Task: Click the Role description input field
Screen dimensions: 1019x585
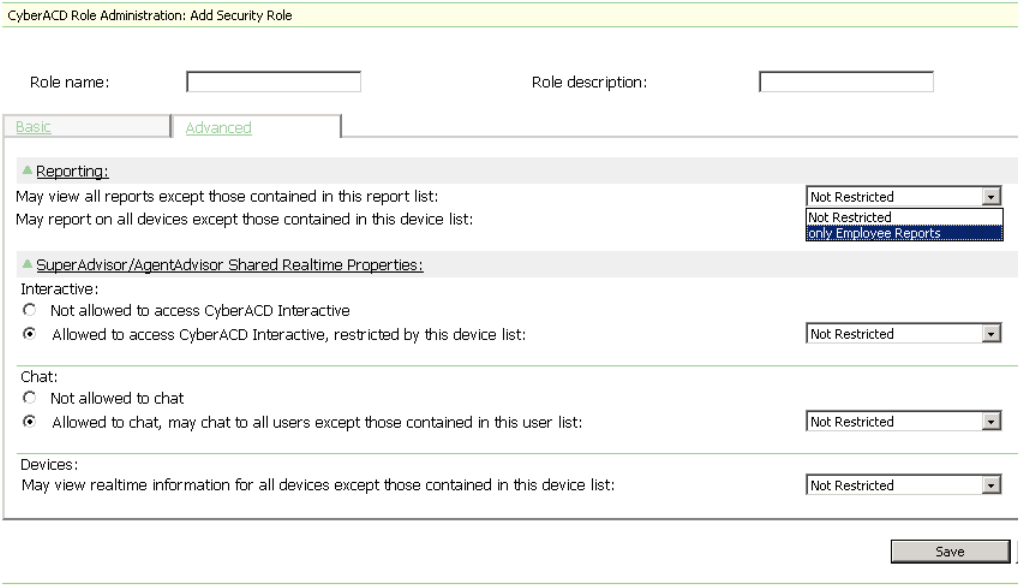Action: pos(846,82)
